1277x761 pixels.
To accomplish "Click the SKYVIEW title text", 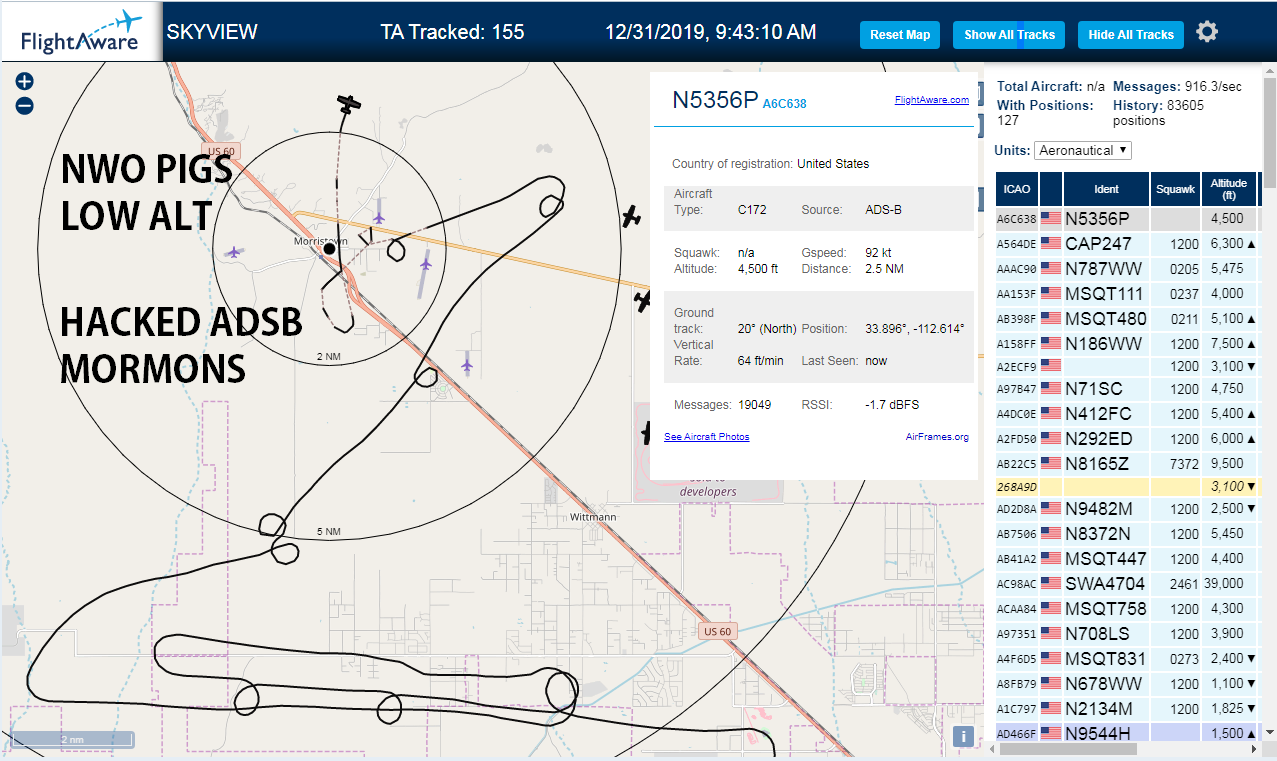I will [x=212, y=32].
